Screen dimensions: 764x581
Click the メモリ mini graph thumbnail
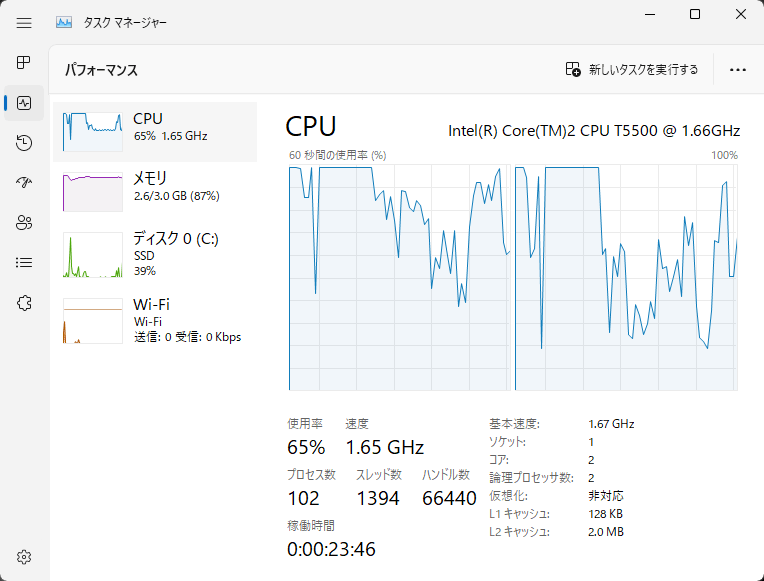pos(93,191)
